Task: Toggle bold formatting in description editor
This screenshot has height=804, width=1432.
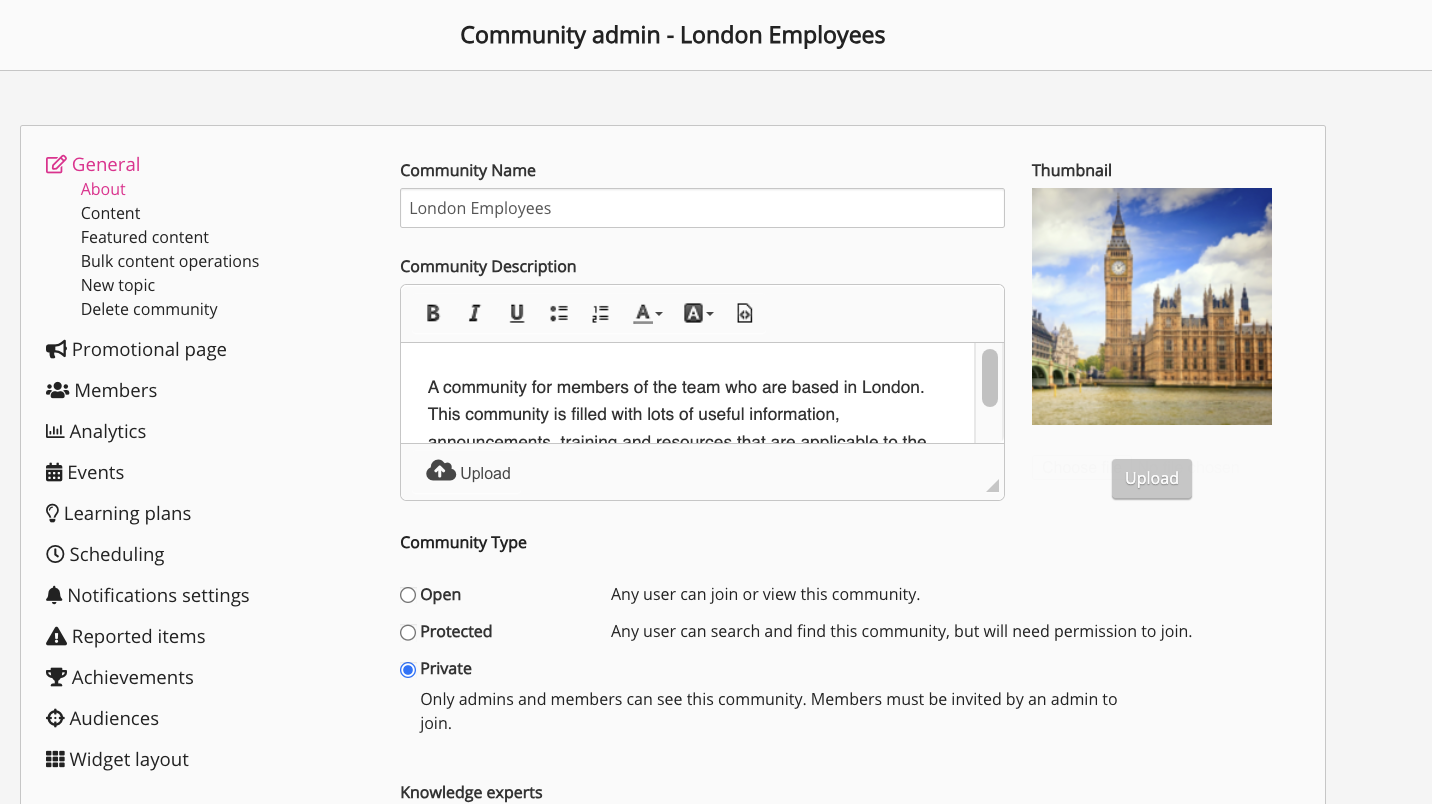Action: point(433,314)
